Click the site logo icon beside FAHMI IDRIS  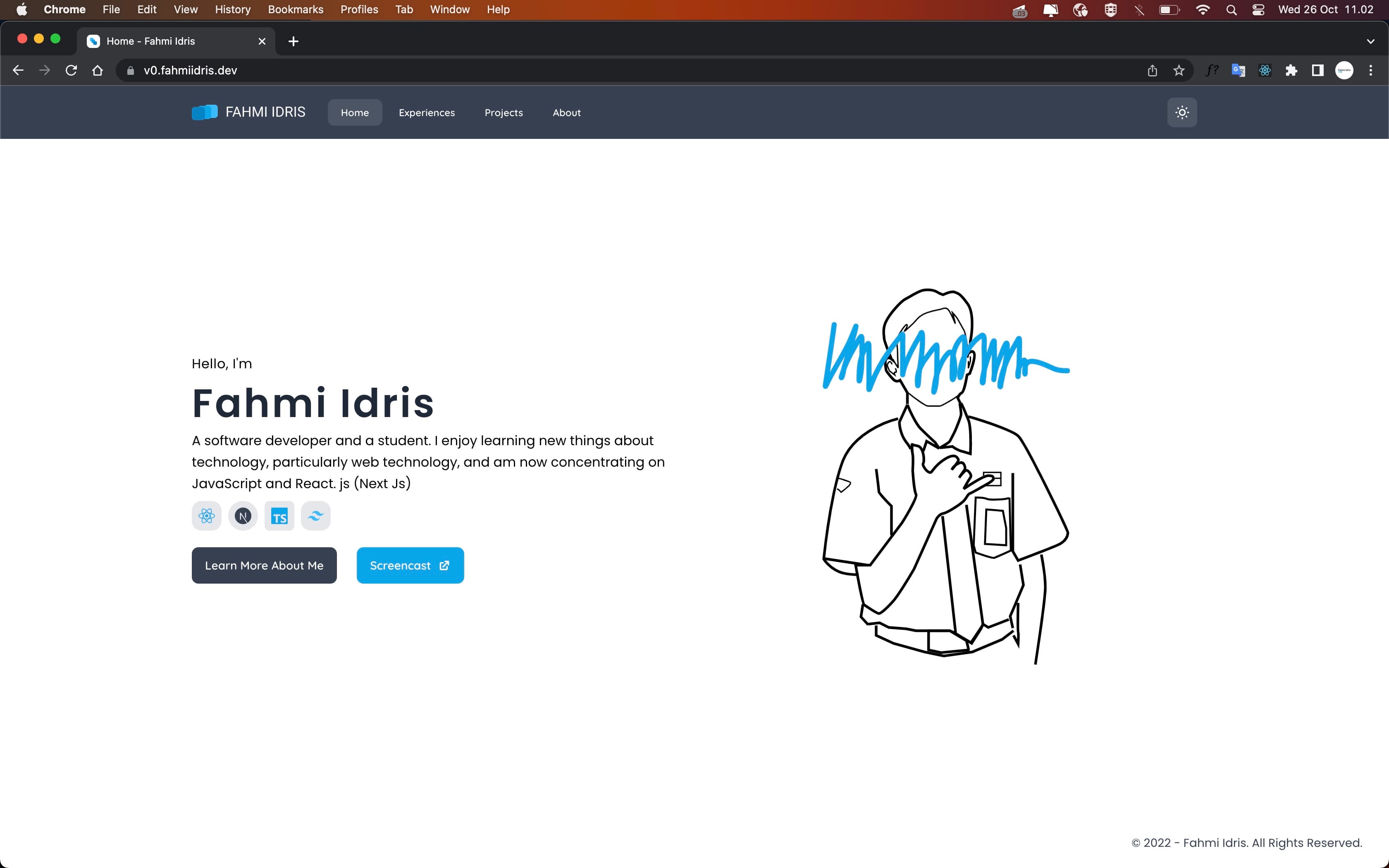pos(204,112)
